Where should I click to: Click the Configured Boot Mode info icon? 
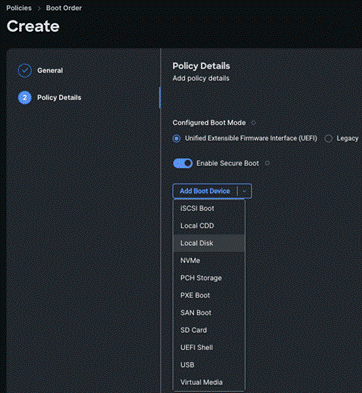[253, 123]
